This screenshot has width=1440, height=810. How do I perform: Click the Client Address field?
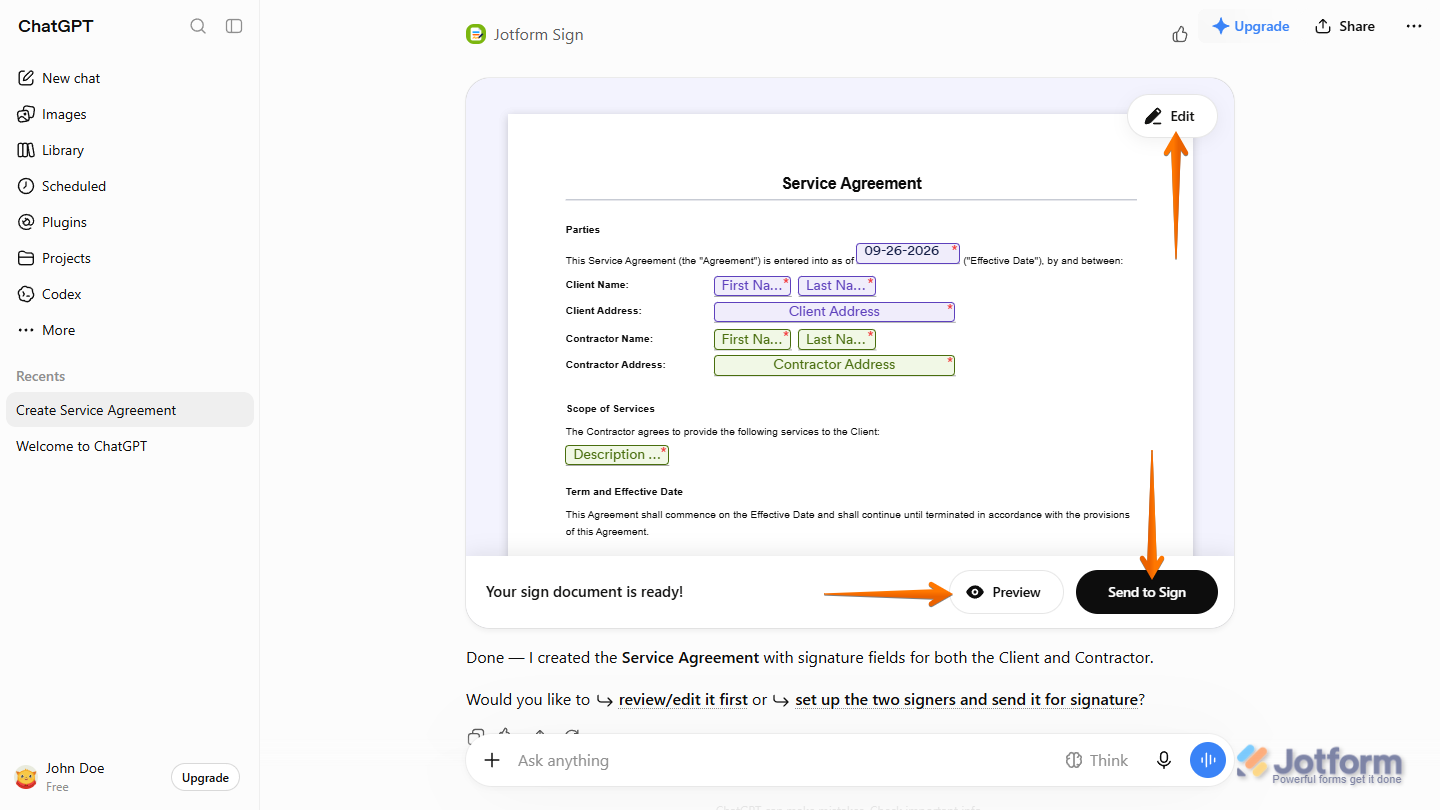click(x=834, y=312)
